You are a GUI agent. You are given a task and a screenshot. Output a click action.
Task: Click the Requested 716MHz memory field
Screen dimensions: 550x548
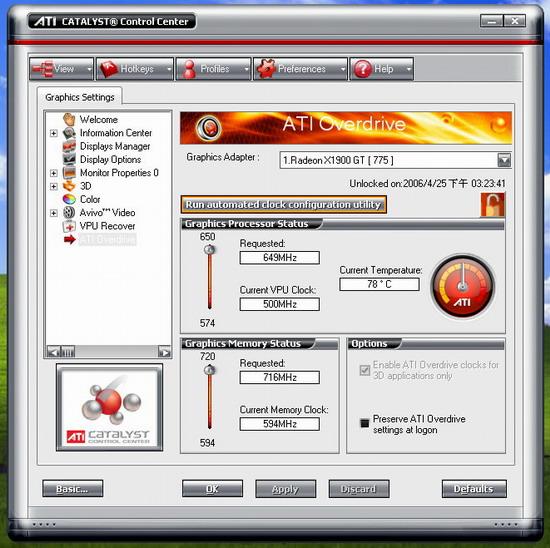(280, 377)
